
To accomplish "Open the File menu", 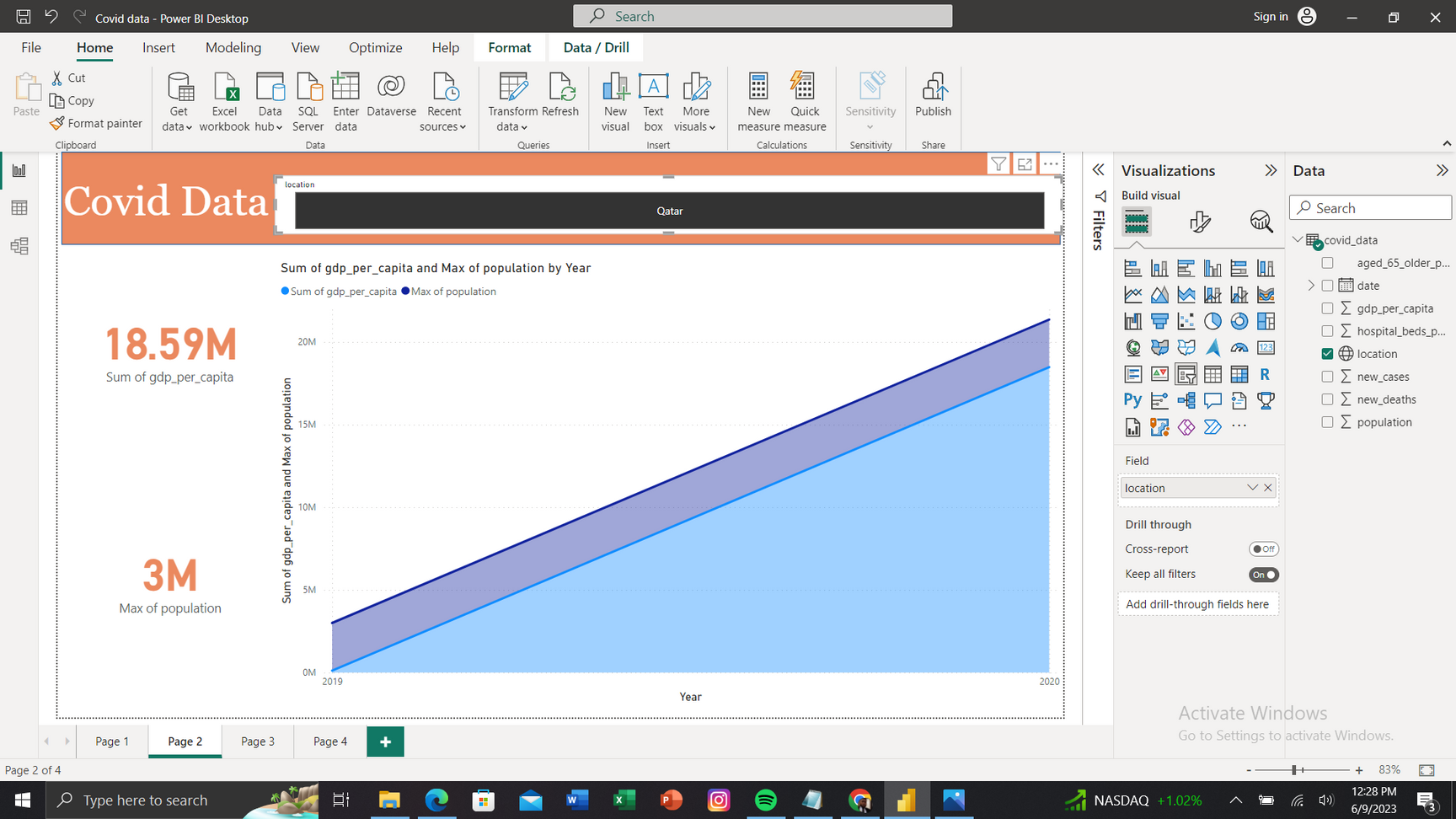I will tap(31, 48).
